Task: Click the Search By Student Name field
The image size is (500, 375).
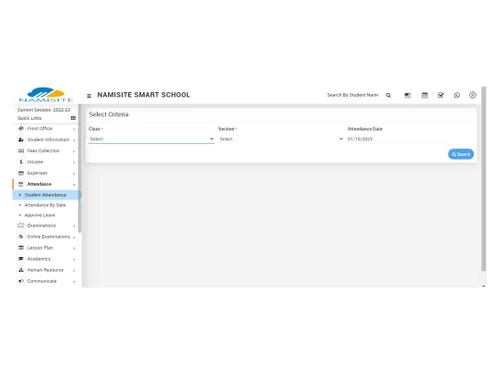Action: (353, 95)
